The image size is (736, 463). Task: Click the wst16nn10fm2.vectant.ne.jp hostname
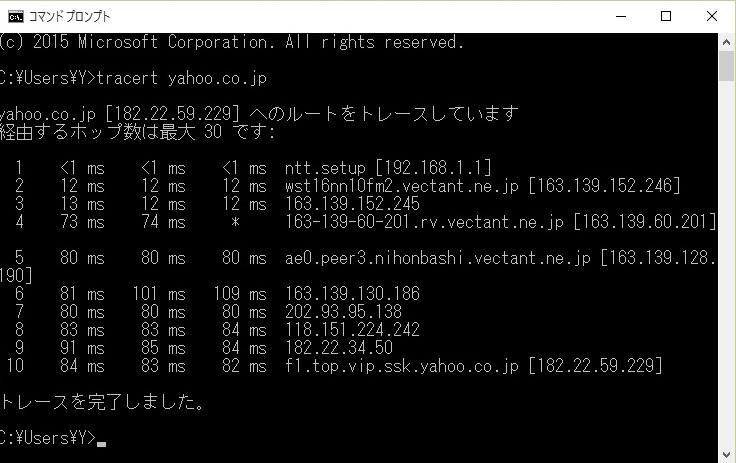(403, 185)
